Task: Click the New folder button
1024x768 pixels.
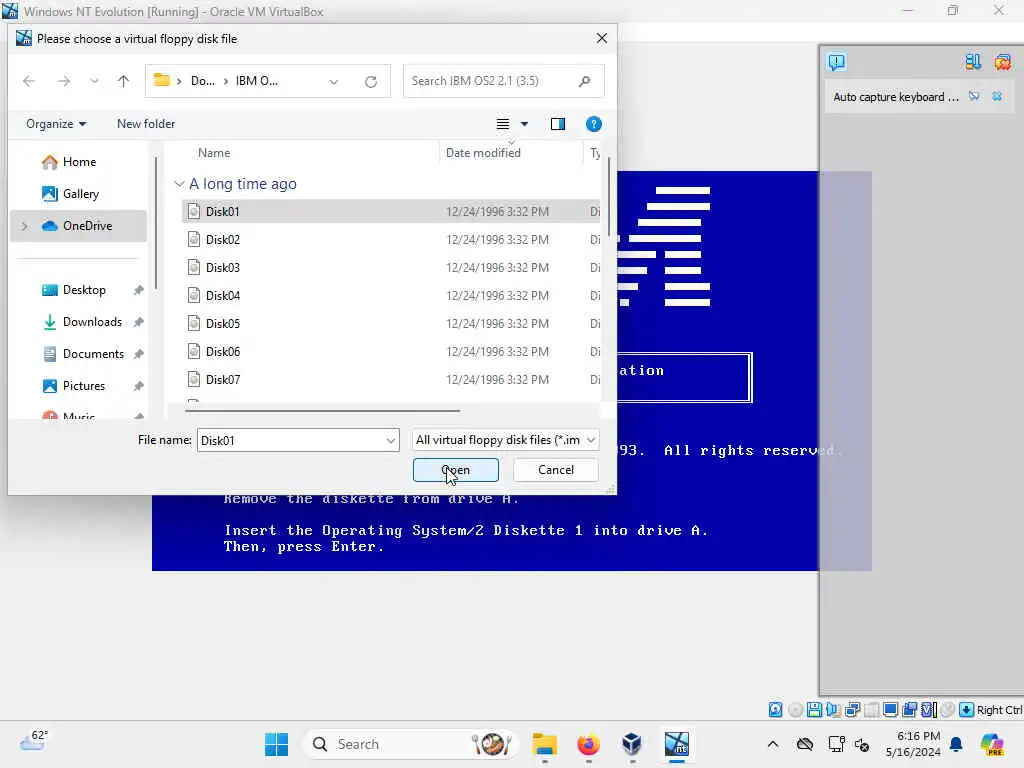Action: [146, 123]
